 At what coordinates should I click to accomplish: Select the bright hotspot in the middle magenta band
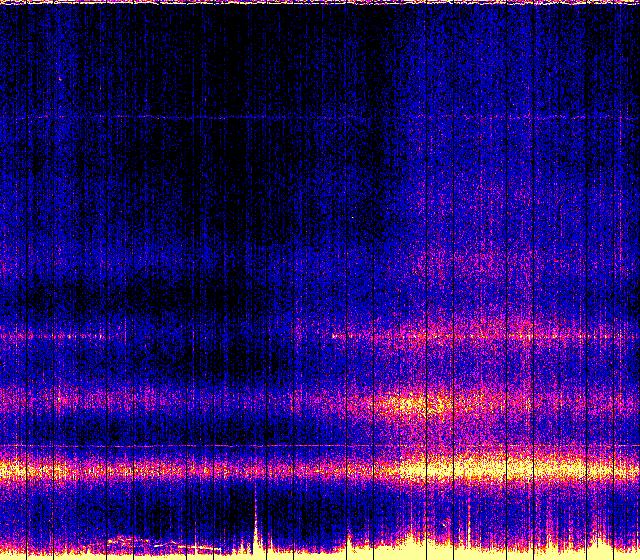point(420,404)
